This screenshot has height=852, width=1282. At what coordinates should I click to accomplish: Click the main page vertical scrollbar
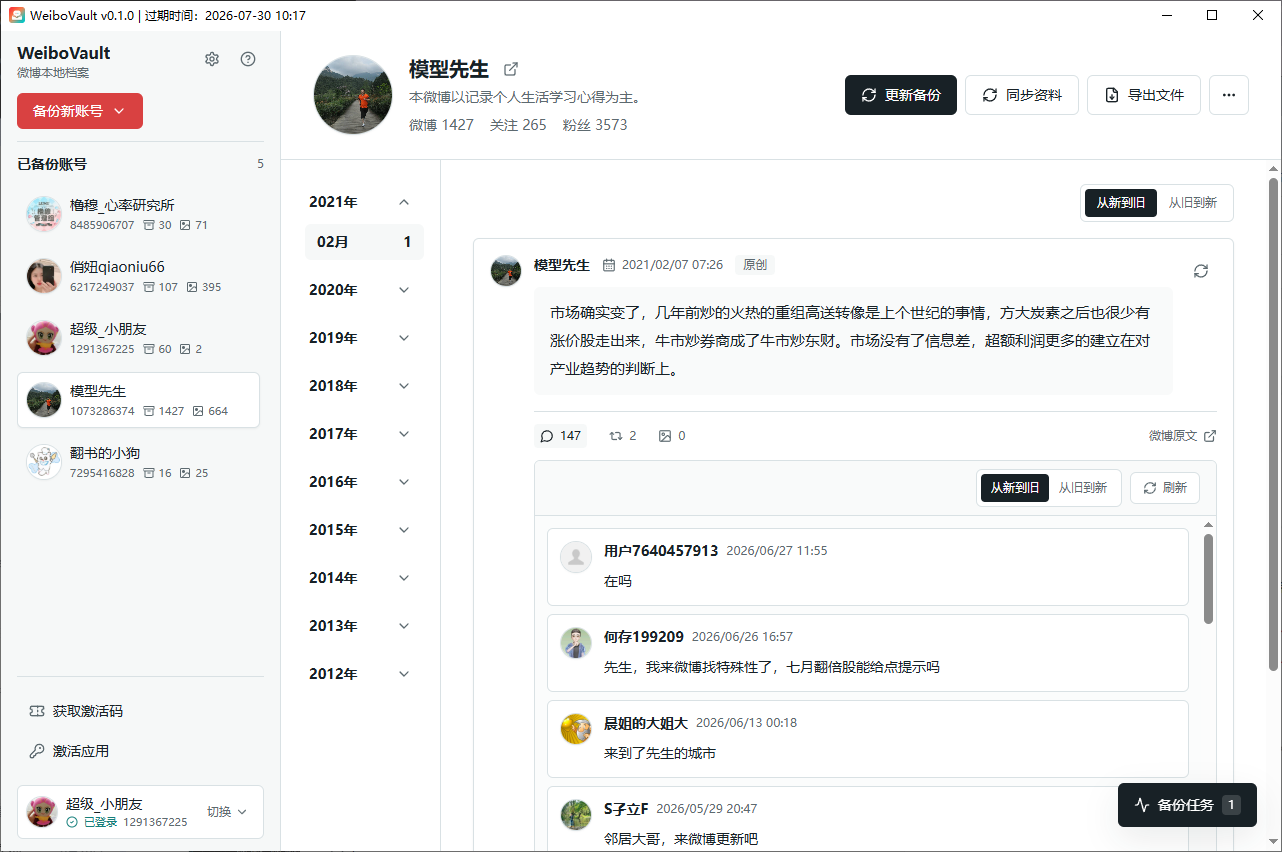point(1273,424)
